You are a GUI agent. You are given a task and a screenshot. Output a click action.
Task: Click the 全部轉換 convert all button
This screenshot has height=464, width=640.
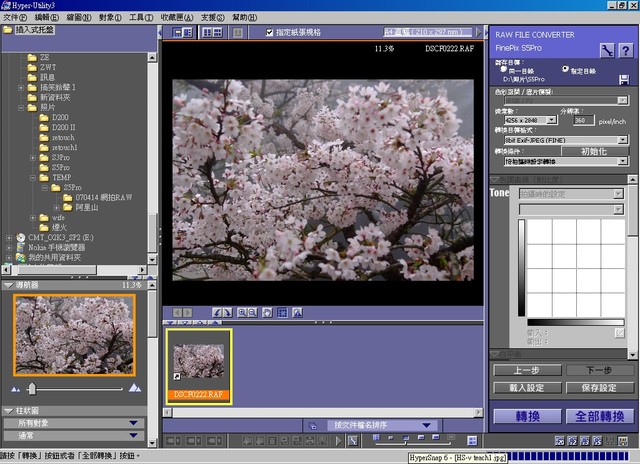pyautogui.click(x=600, y=417)
